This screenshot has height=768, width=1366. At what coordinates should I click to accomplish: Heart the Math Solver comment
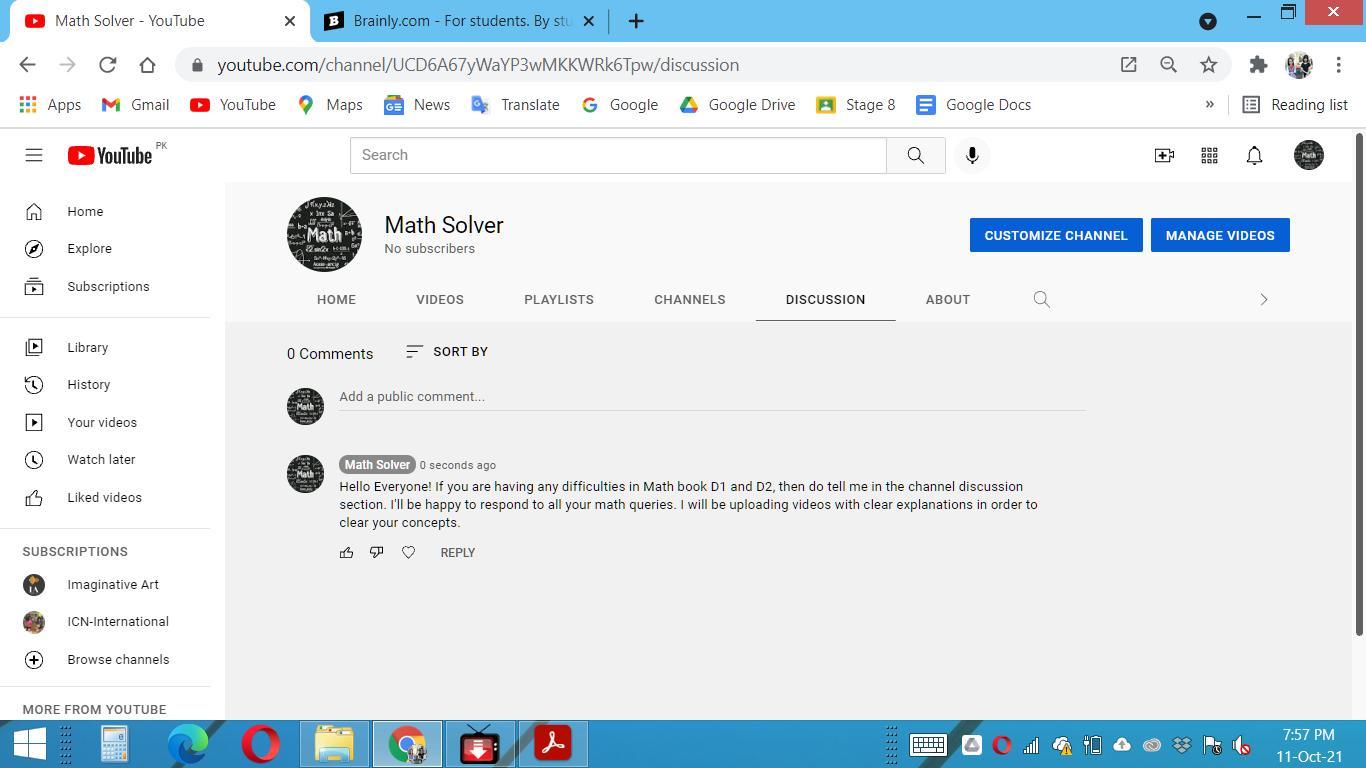(x=408, y=552)
